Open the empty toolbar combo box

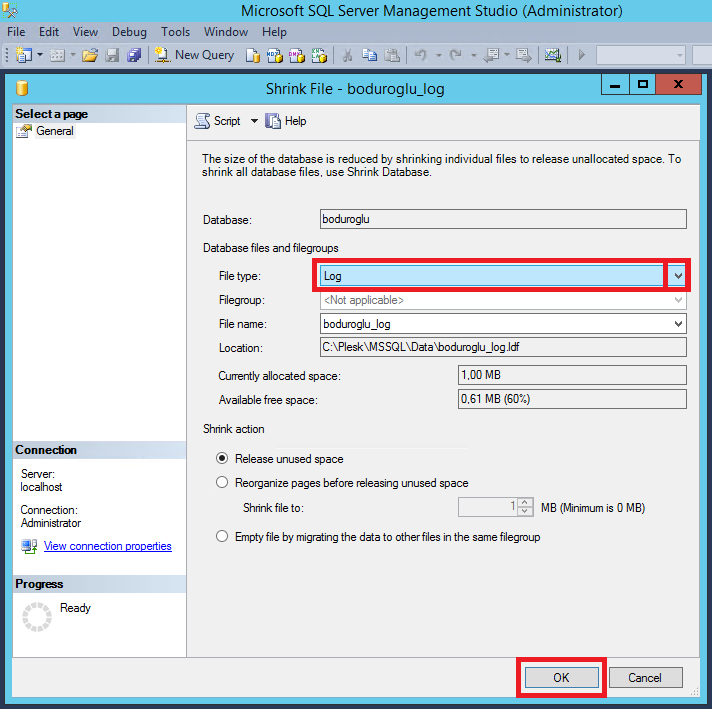point(640,55)
